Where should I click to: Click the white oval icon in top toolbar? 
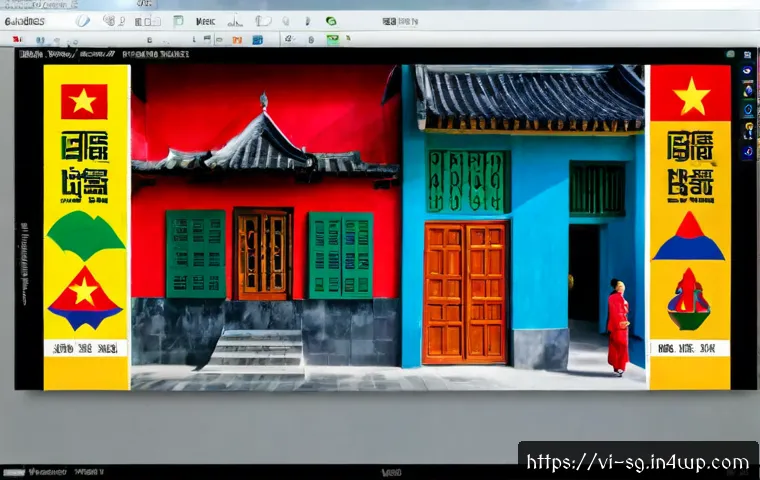[83, 21]
